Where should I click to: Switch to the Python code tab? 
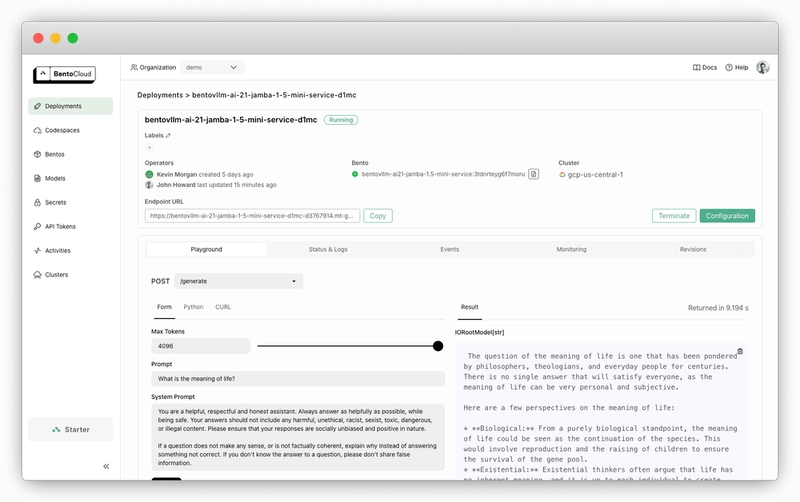tap(193, 307)
